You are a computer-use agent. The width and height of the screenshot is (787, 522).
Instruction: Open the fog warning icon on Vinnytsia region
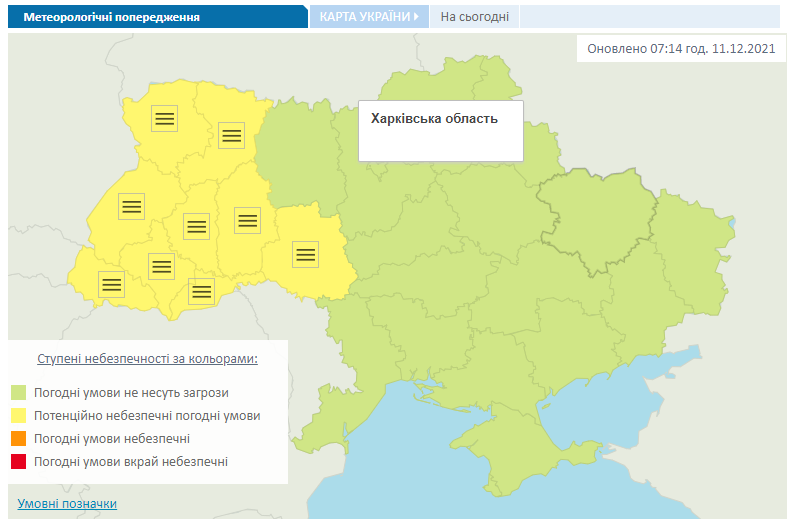click(x=305, y=254)
